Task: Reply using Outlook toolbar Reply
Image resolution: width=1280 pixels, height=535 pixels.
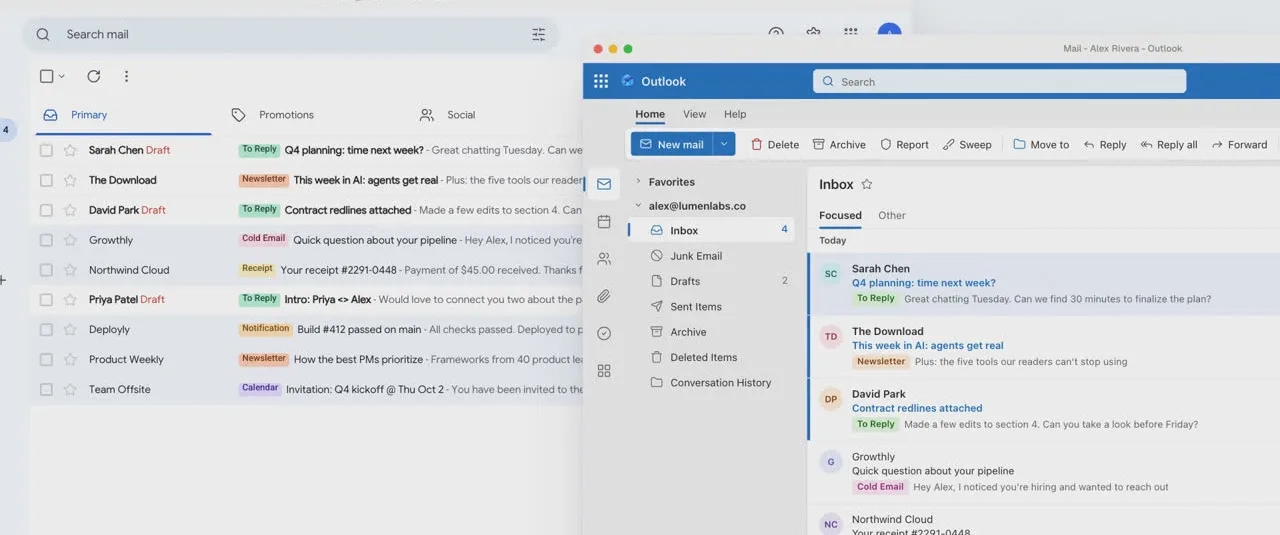Action: tap(1104, 144)
